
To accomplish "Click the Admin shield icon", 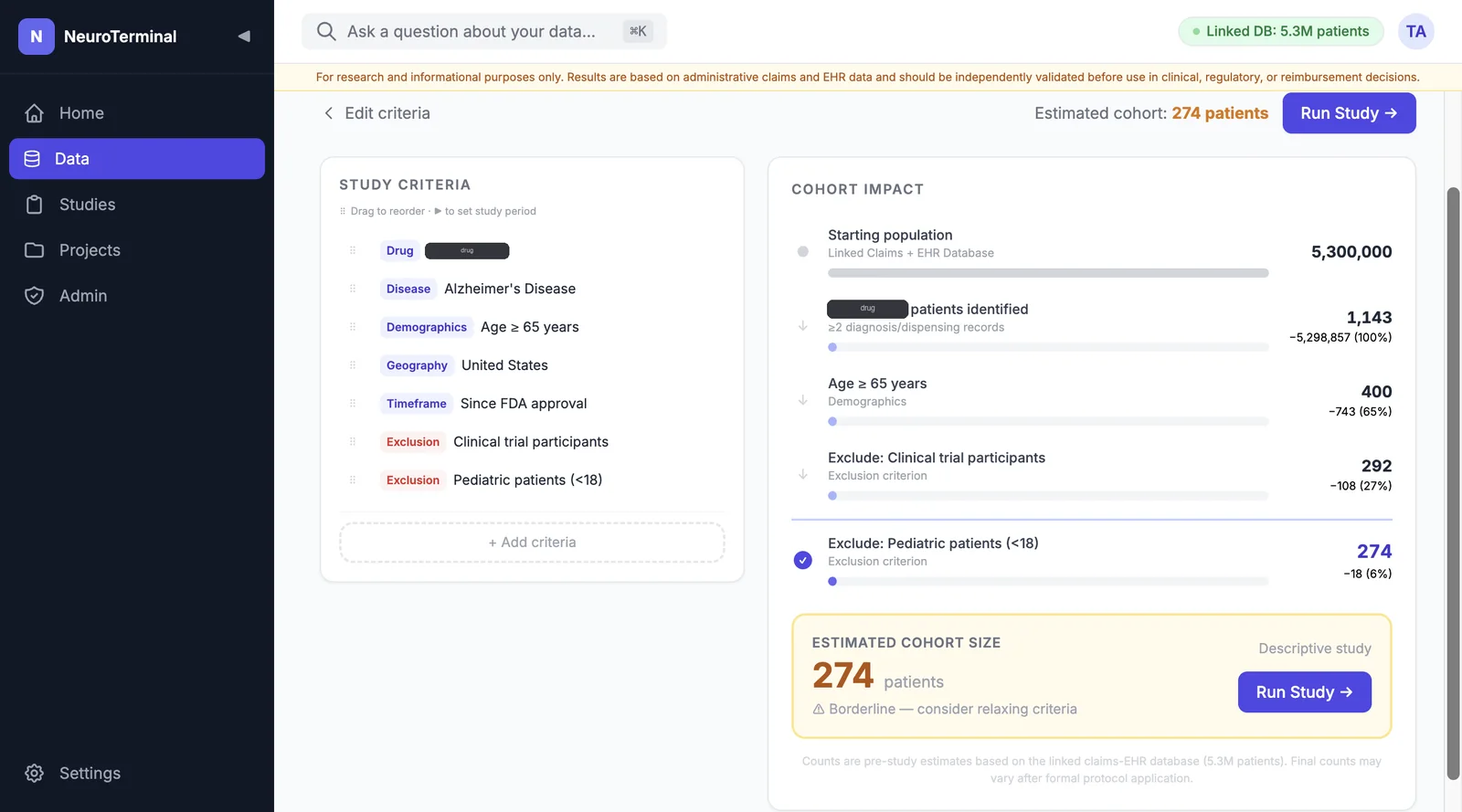I will tap(35, 296).
